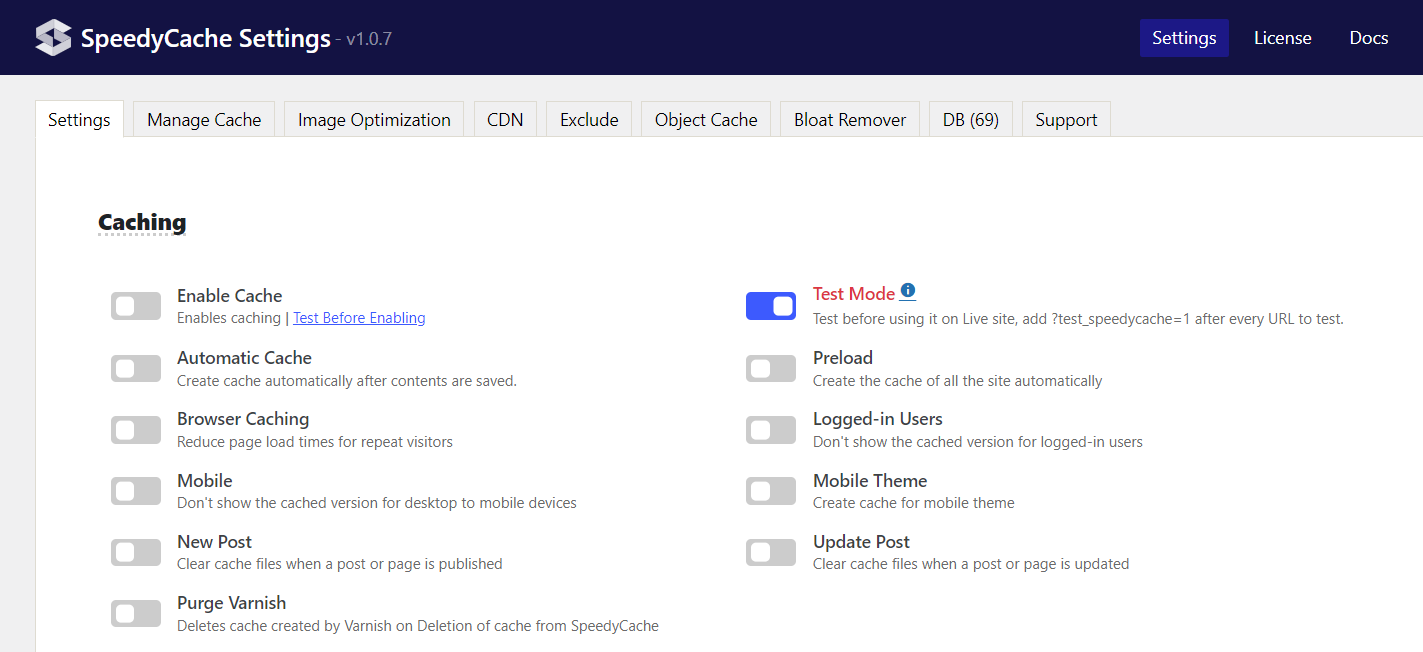
Task: Click 'Create the cache of all the site automatically'
Action: tap(958, 380)
